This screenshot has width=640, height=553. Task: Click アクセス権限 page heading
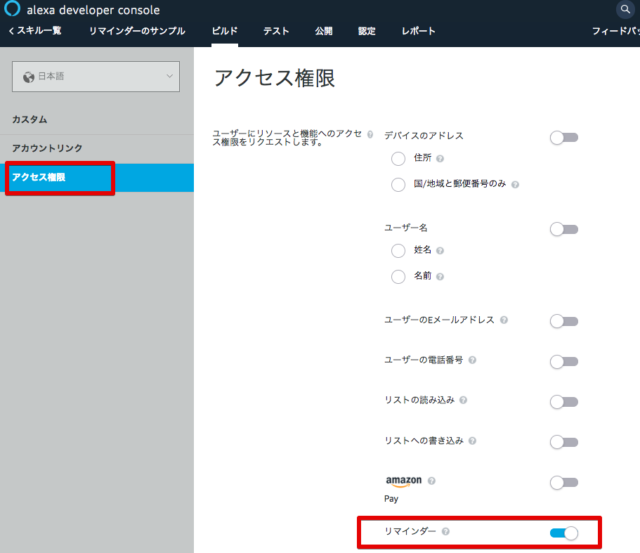275,78
